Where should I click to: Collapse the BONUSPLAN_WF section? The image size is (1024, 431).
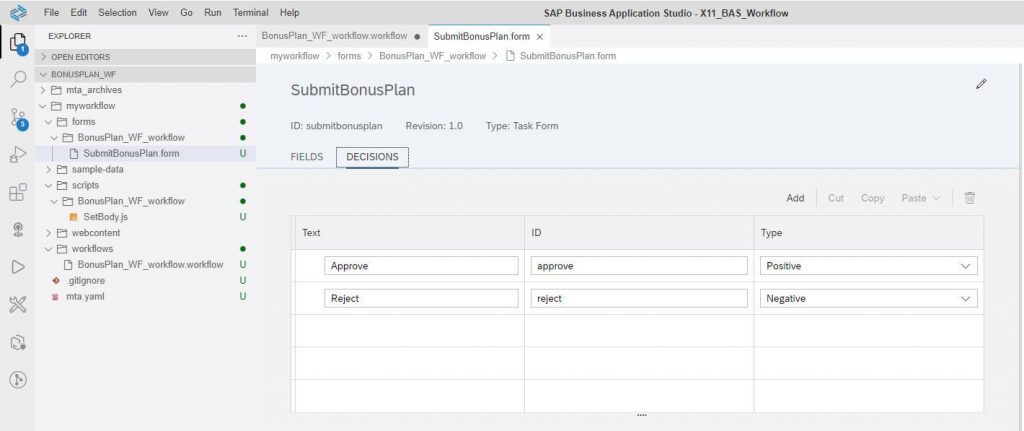click(x=146, y=74)
